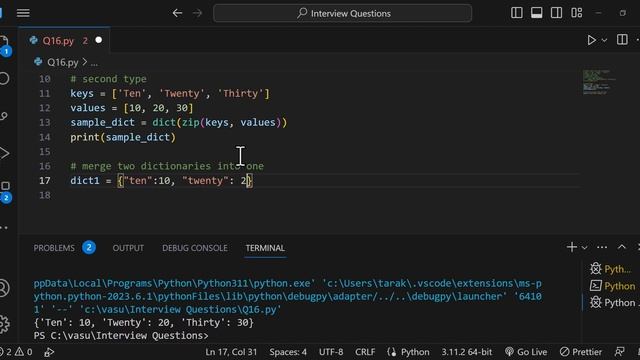Minimize the VS Code window
Viewport: 640px width, 360px height.
(x=598, y=13)
